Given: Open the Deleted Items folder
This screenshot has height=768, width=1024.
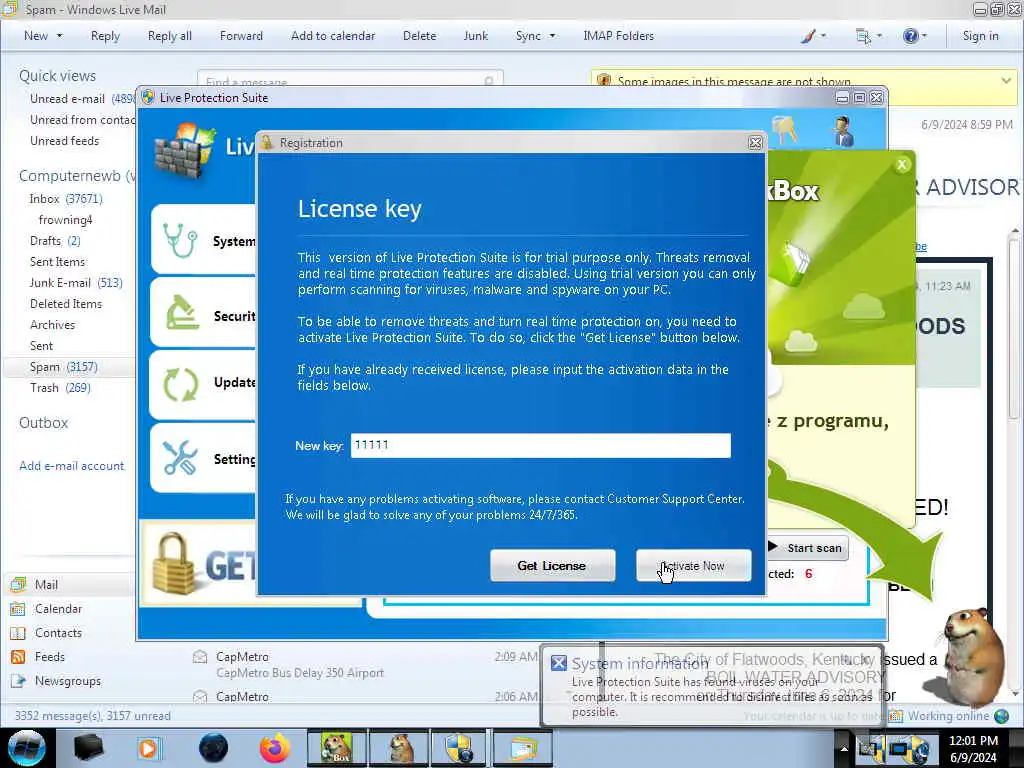Looking at the screenshot, I should (x=66, y=304).
